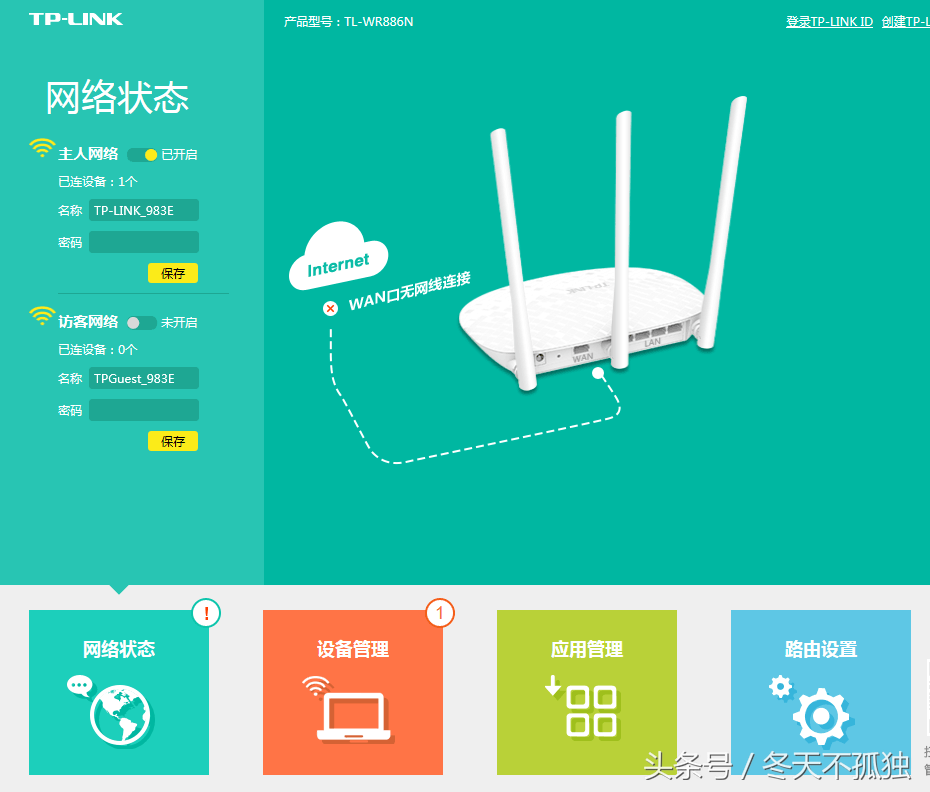Edit the guest network name TPGuest_983E
The image size is (930, 792).
tap(144, 378)
